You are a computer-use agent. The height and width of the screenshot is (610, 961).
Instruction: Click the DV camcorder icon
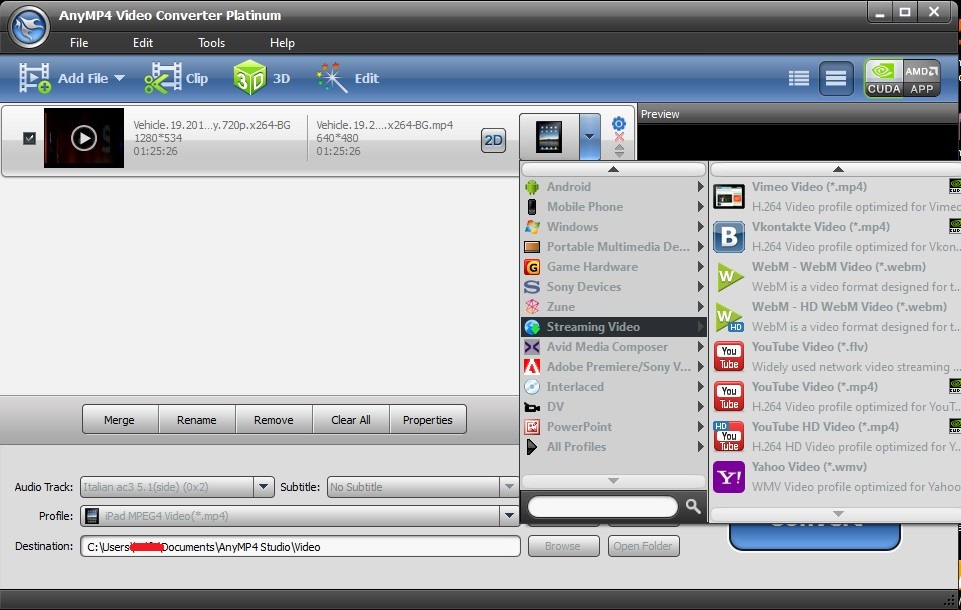(532, 407)
